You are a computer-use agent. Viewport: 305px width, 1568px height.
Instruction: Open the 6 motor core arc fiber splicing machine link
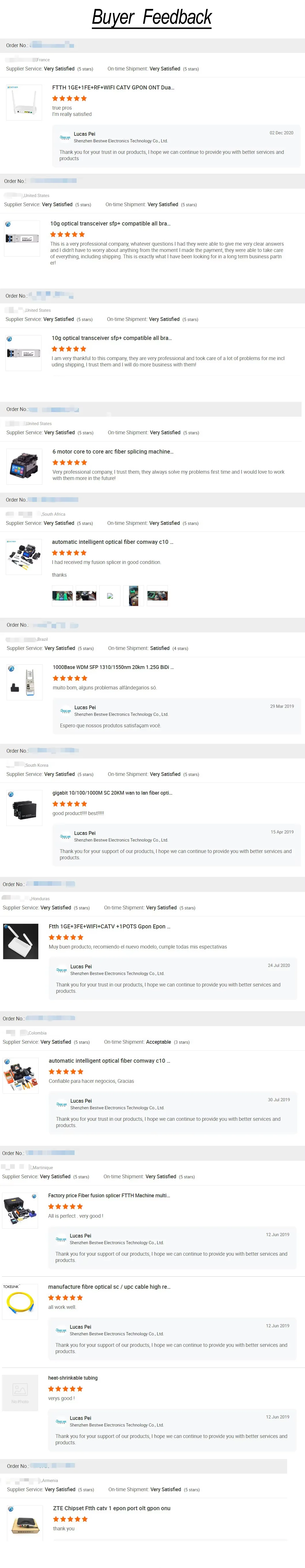(113, 452)
